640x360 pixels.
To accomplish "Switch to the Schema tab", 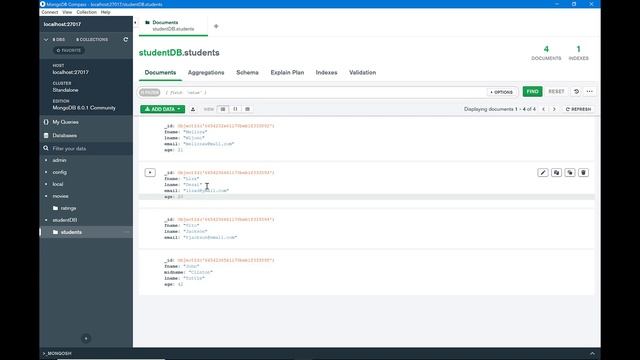I will tap(247, 73).
